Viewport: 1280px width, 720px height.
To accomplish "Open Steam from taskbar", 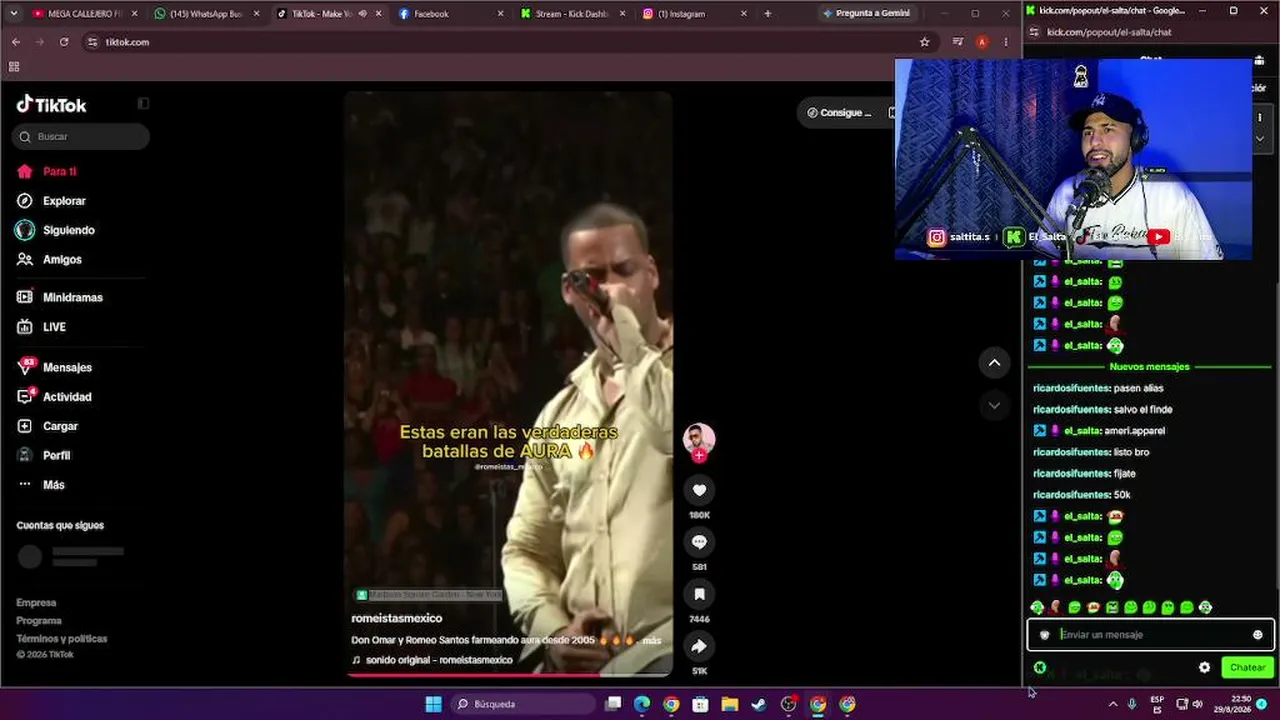I will coord(759,704).
